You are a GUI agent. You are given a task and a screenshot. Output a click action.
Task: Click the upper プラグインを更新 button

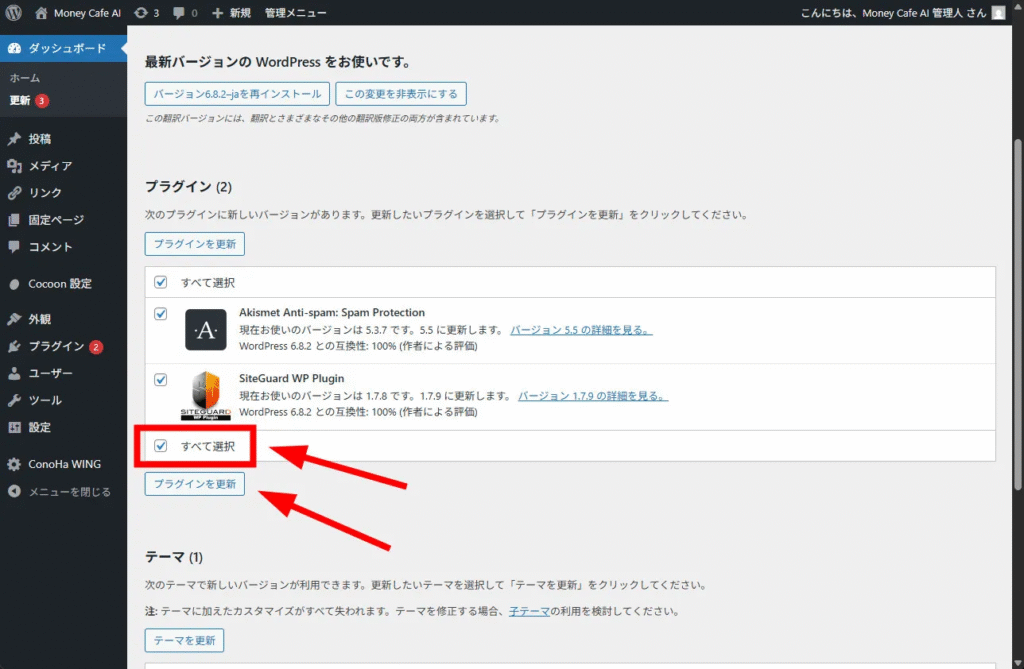point(195,244)
